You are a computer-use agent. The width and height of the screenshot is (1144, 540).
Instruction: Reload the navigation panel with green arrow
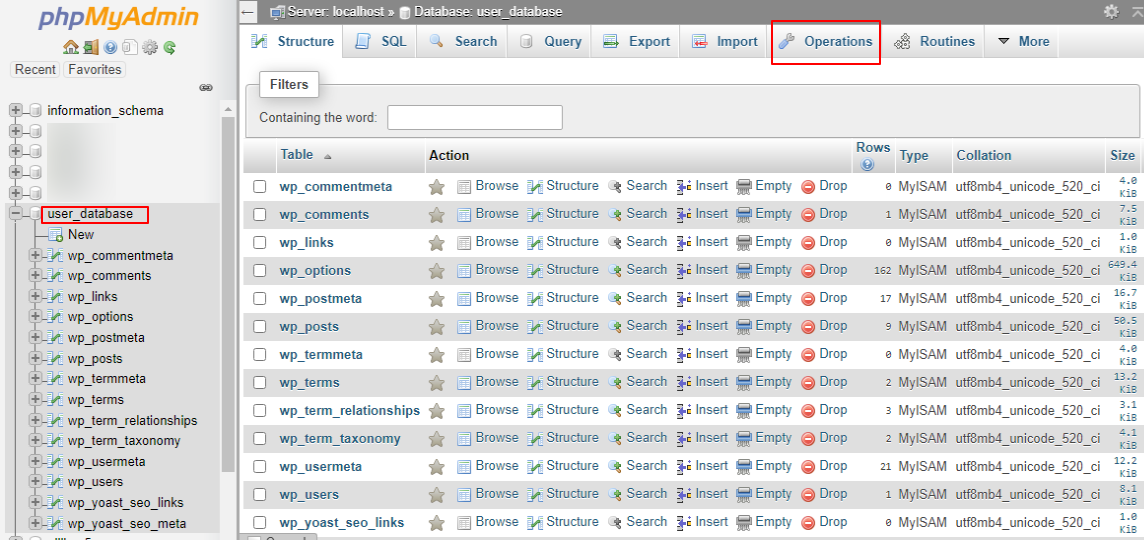(170, 47)
